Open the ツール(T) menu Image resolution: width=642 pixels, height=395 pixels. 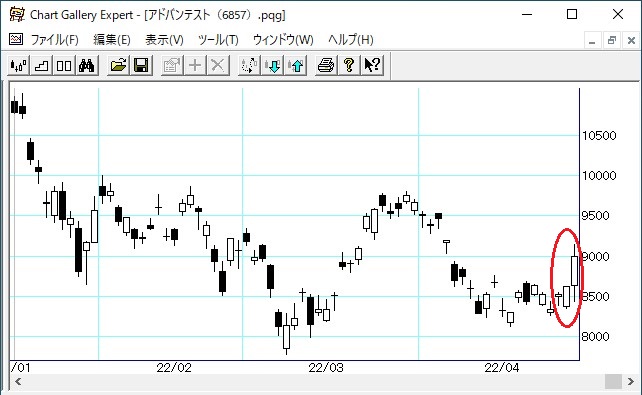pos(218,40)
